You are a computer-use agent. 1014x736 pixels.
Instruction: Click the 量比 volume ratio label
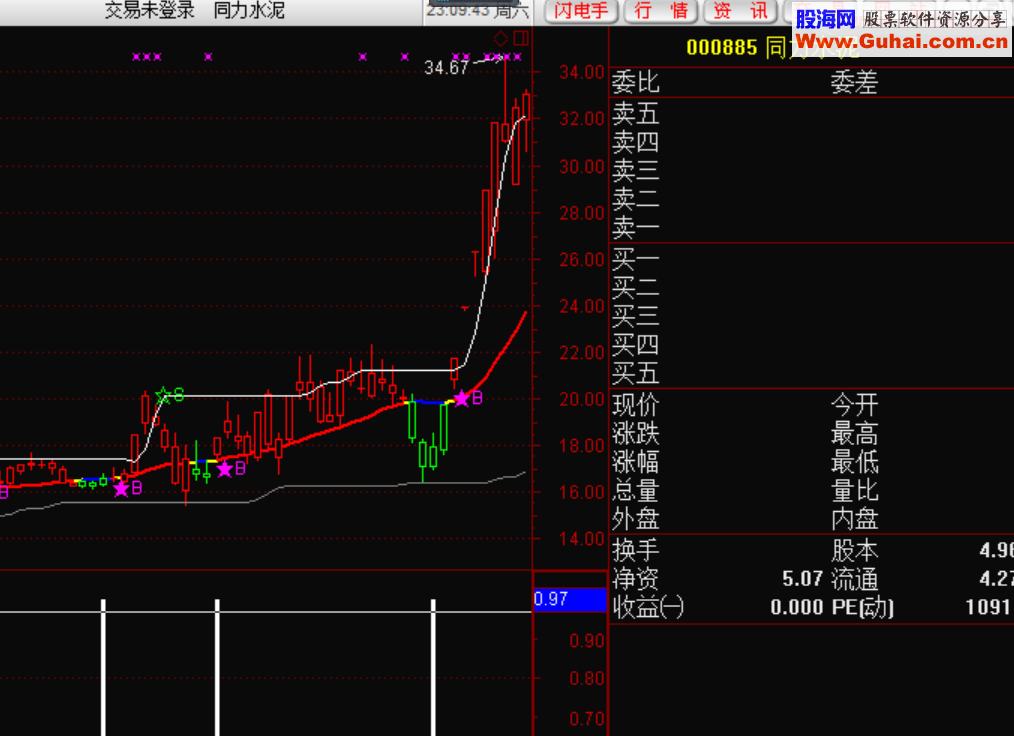tap(854, 491)
